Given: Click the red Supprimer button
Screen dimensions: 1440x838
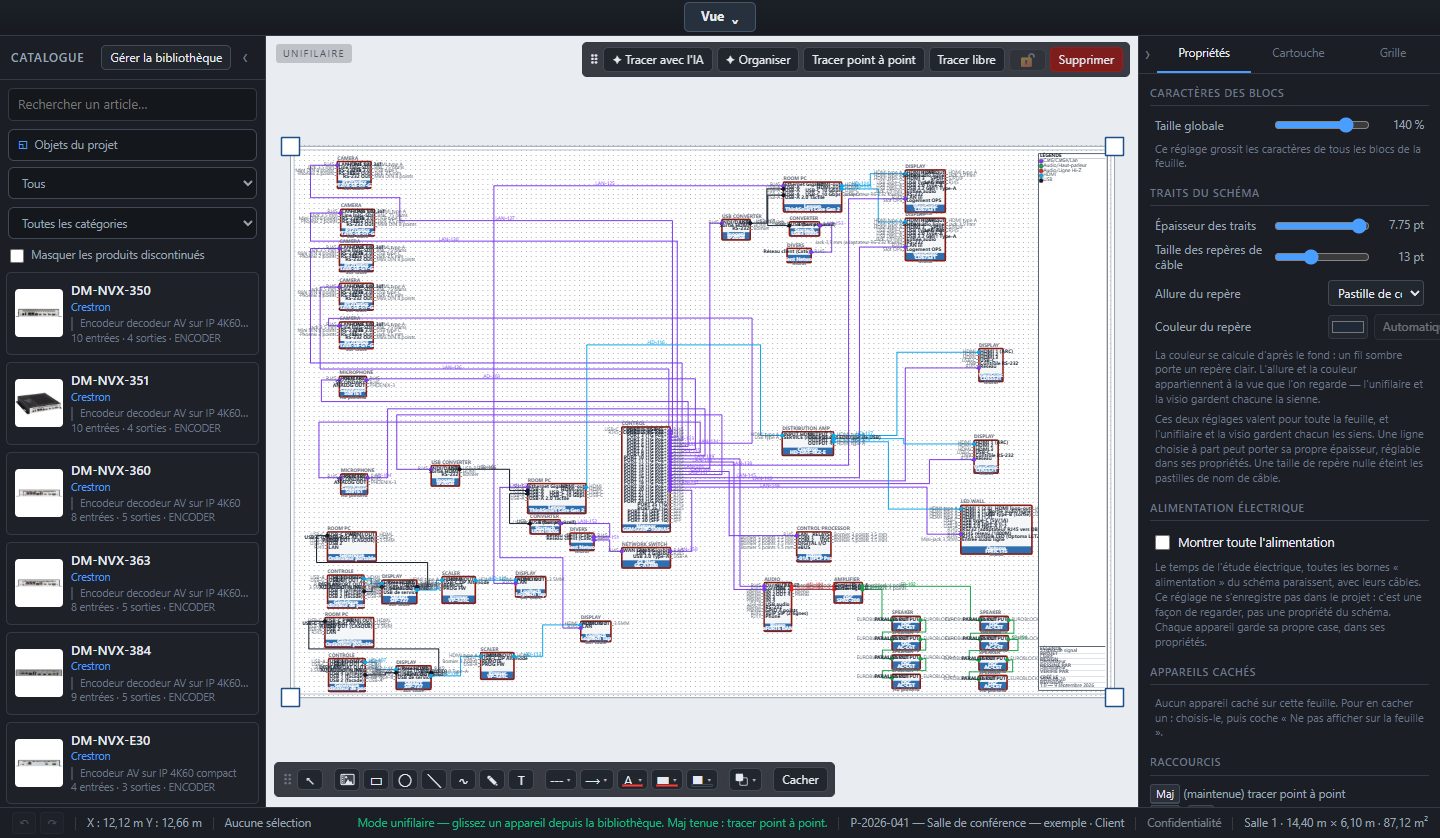Looking at the screenshot, I should tap(1086, 60).
